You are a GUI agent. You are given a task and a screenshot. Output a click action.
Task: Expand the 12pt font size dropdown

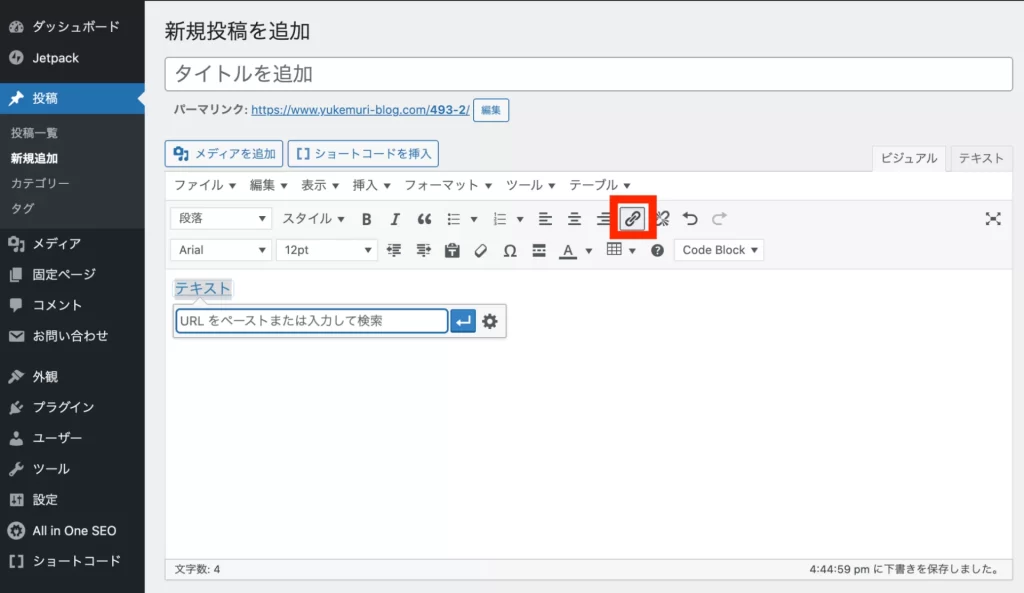326,250
